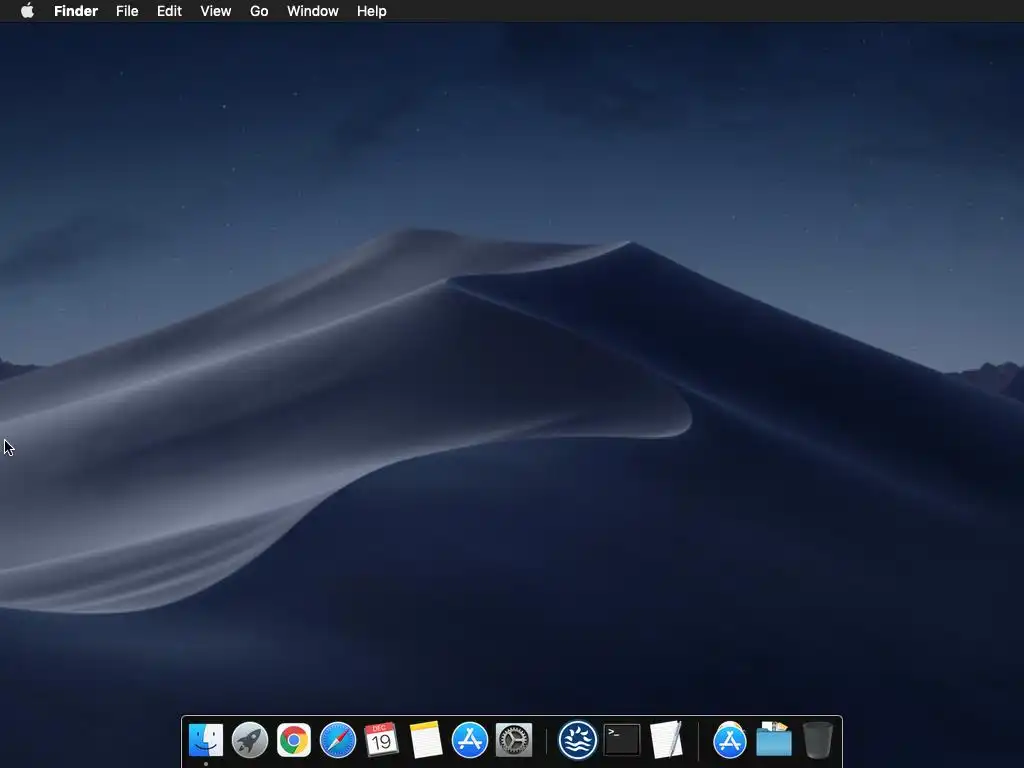Image resolution: width=1024 pixels, height=768 pixels.
Task: Open System Preferences gear icon
Action: pyautogui.click(x=514, y=740)
